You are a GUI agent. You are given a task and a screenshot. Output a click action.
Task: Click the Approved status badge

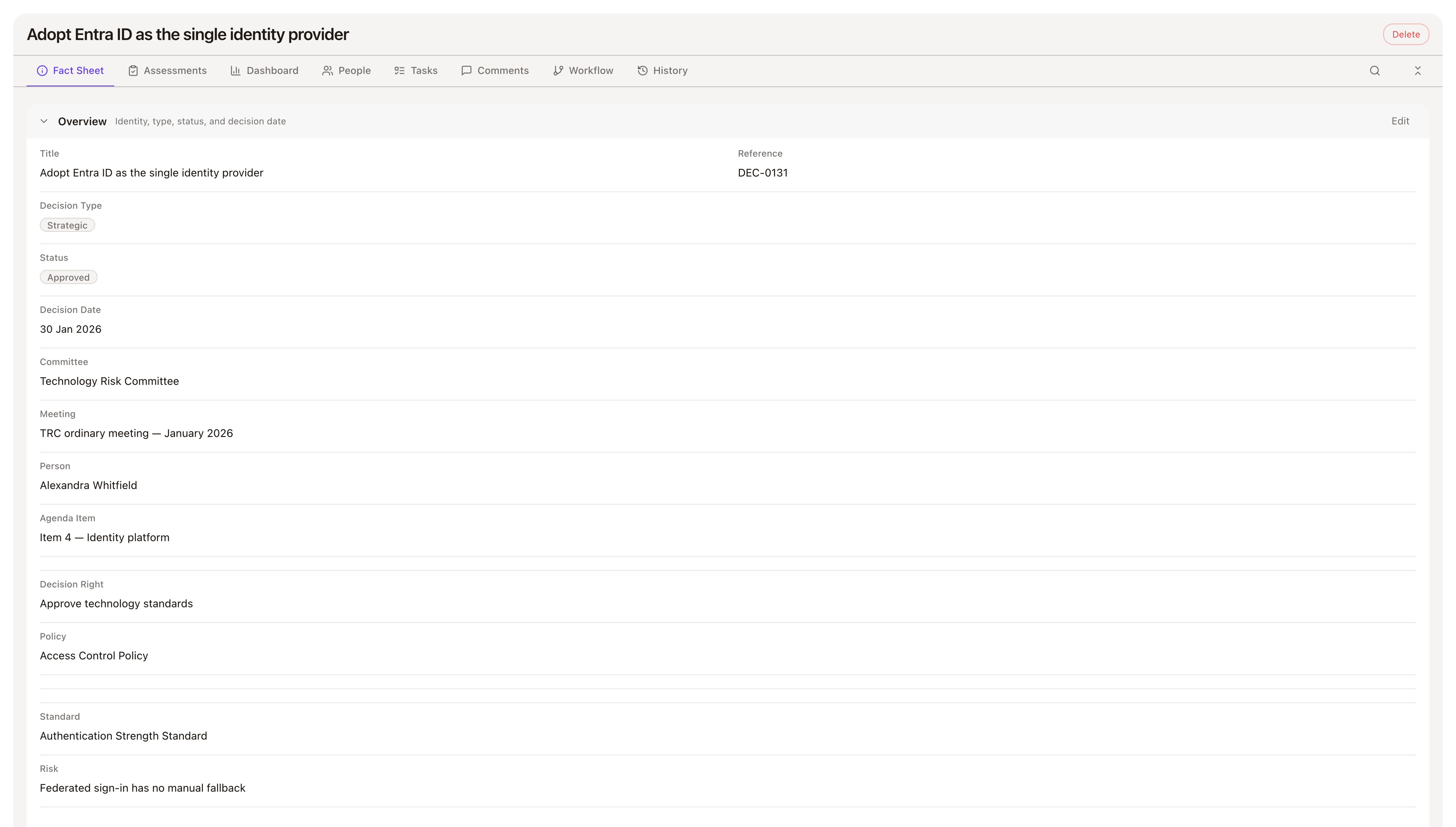coord(68,278)
